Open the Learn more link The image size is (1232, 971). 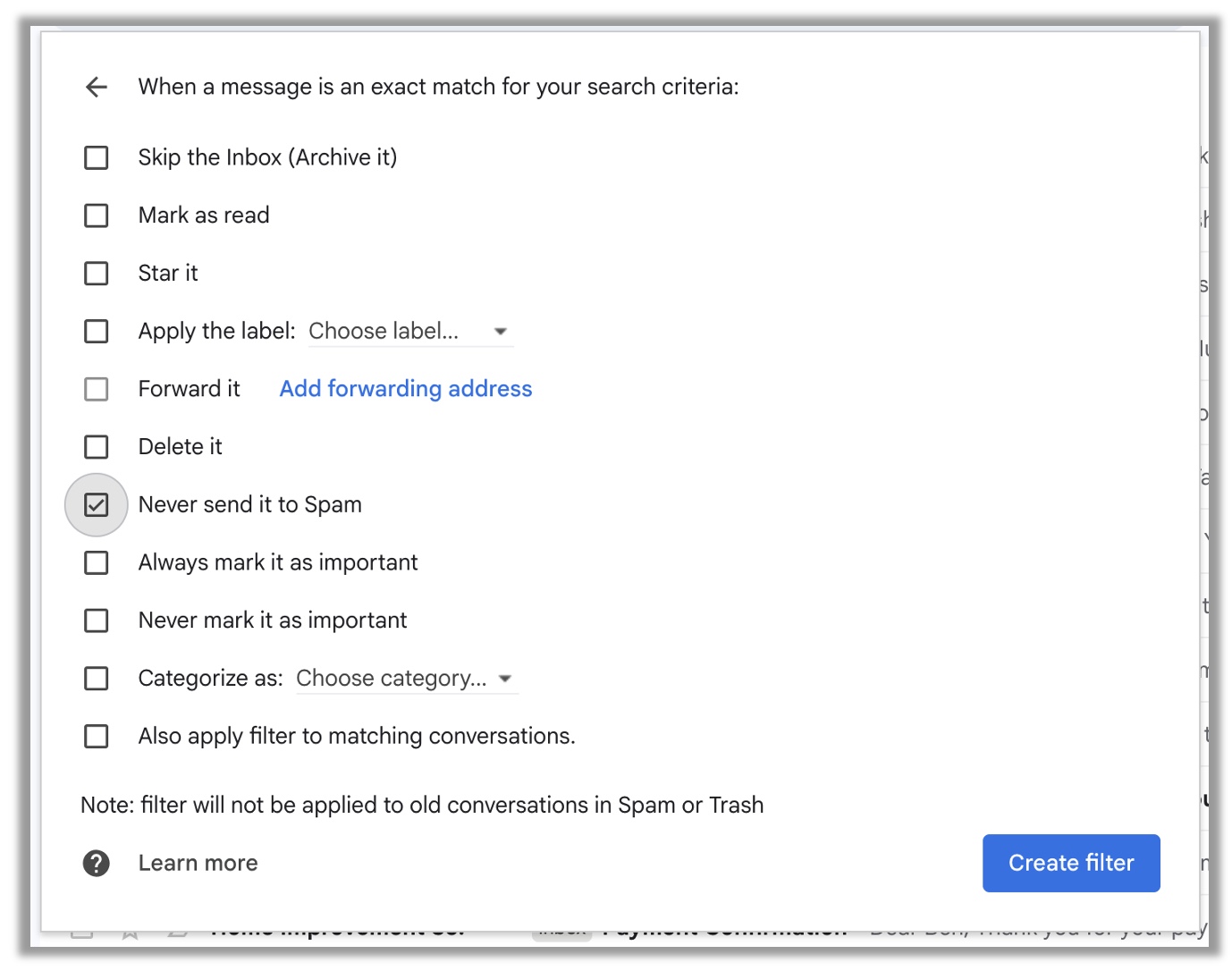[x=198, y=863]
